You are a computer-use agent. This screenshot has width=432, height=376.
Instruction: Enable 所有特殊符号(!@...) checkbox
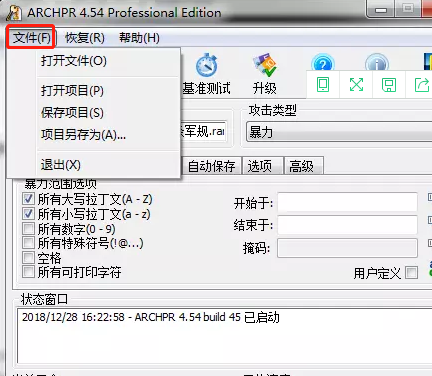click(x=28, y=243)
